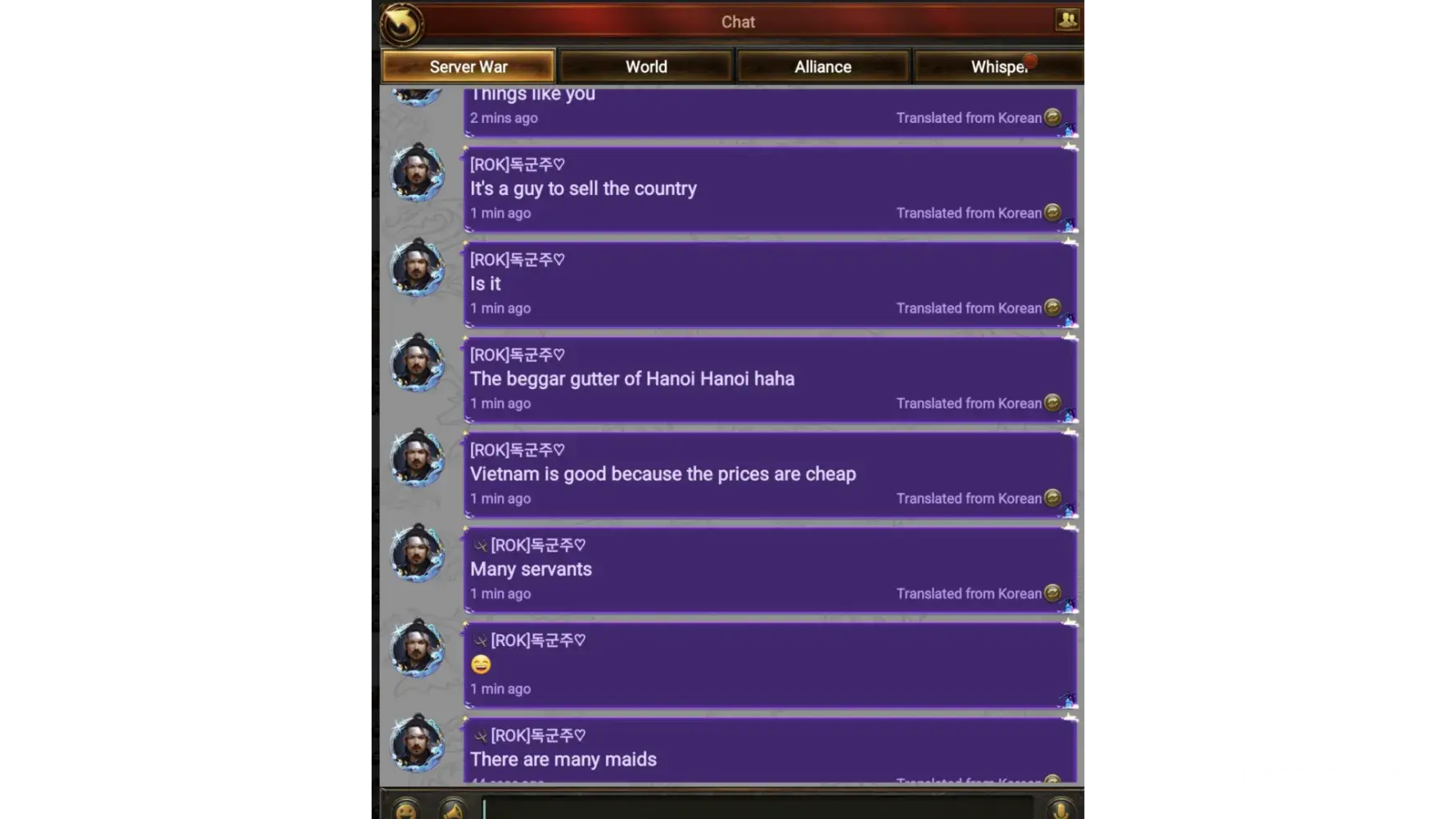1456x819 pixels.
Task: Switch to the World chat tab
Action: click(646, 66)
